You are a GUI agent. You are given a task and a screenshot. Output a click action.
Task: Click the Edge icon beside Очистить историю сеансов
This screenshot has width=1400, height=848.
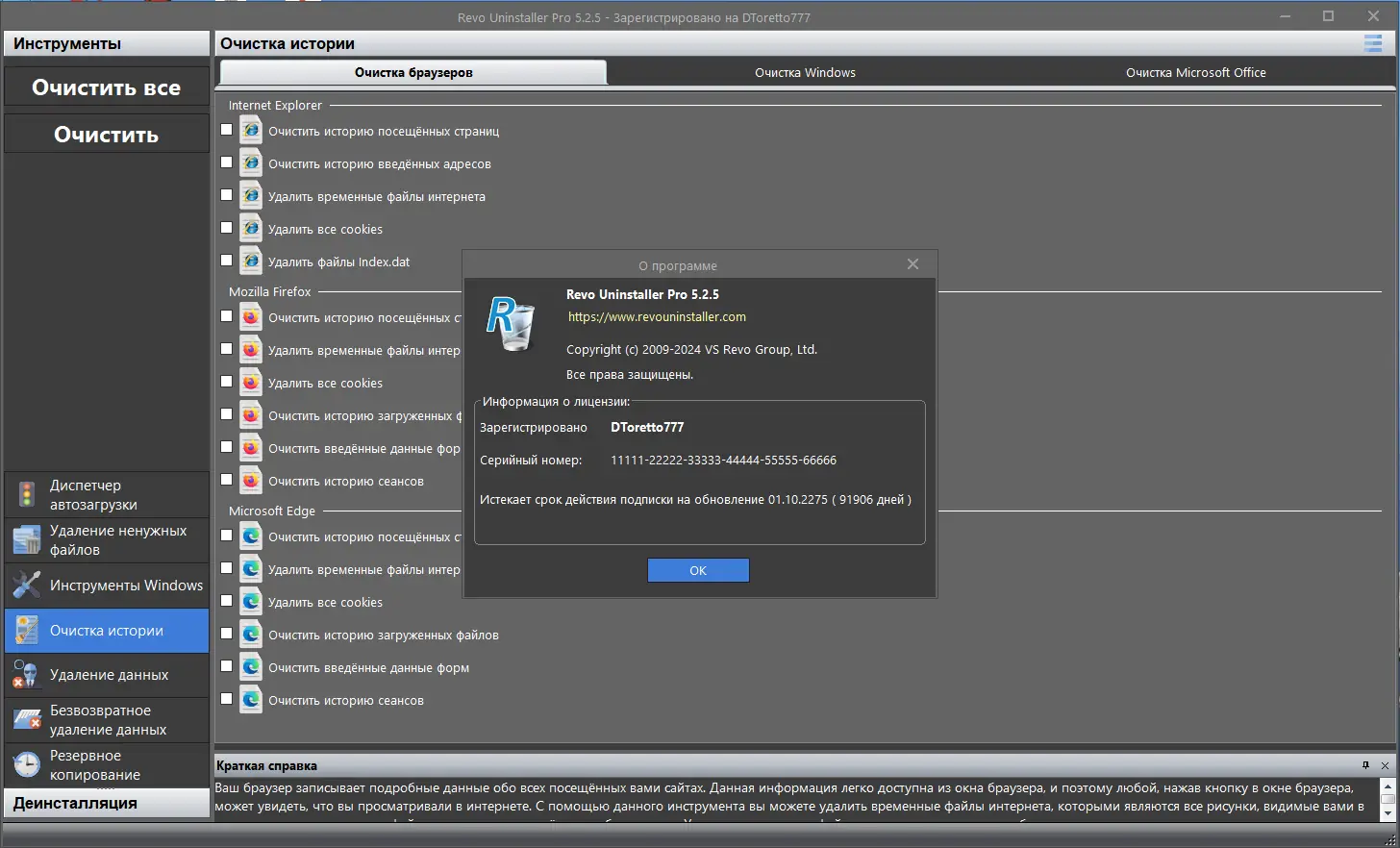point(251,699)
